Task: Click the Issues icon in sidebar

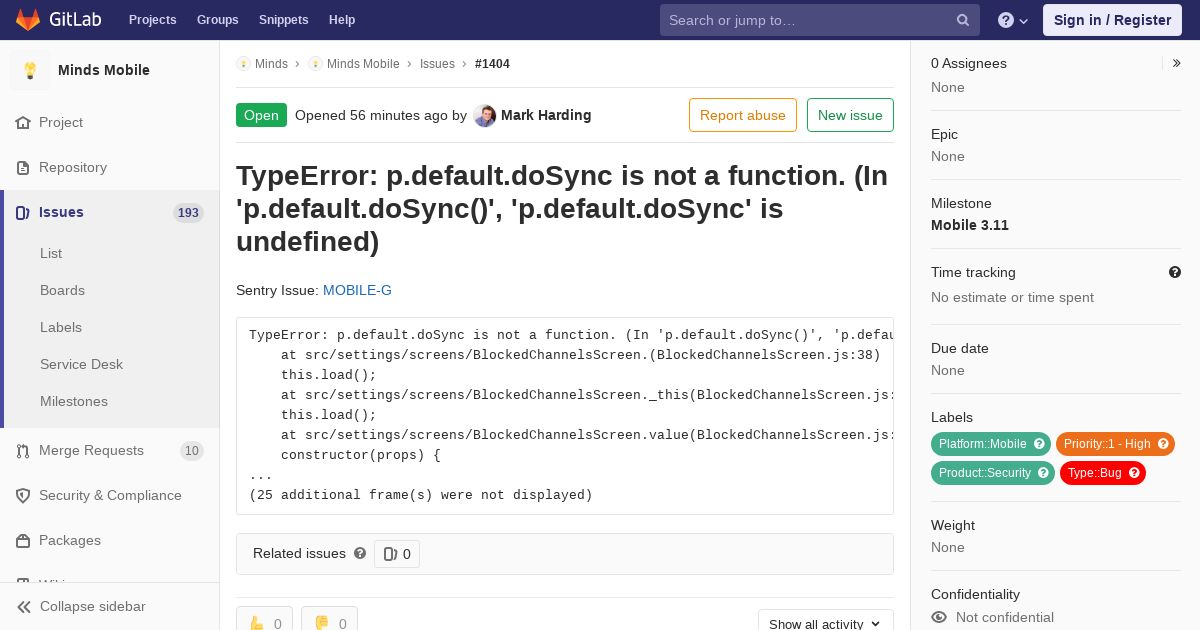Action: 23,213
